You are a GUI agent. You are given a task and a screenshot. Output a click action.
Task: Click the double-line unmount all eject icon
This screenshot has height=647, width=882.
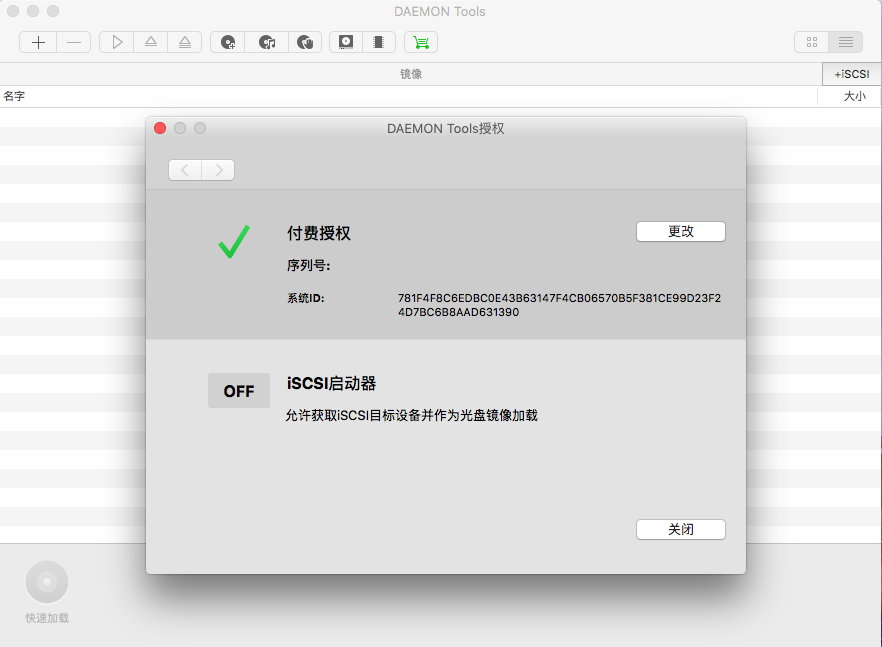pos(184,42)
